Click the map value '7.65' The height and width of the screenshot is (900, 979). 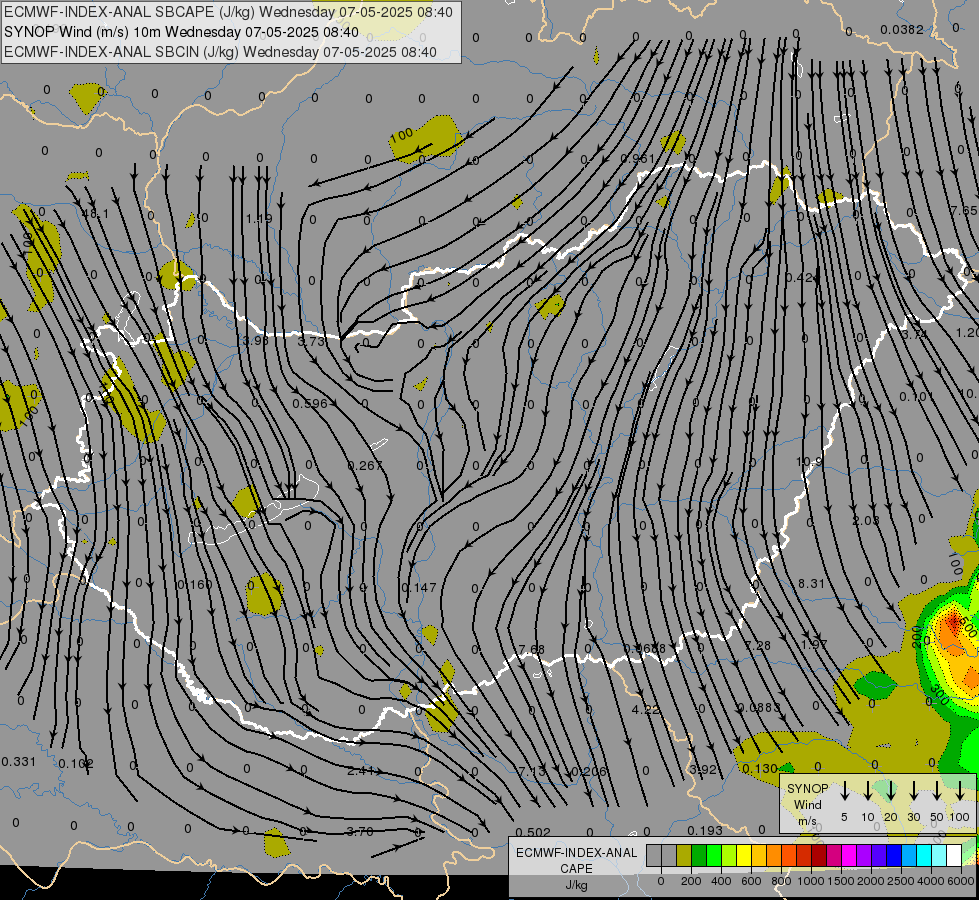coord(963,210)
